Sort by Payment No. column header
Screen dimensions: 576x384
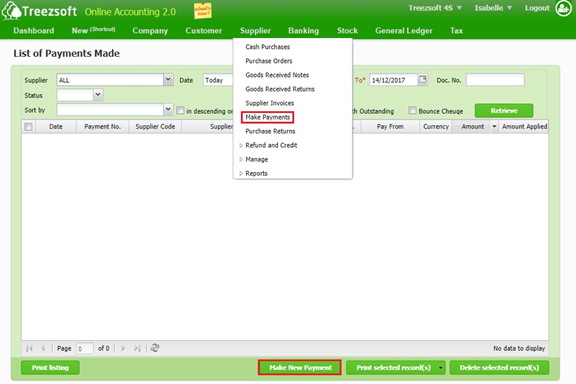pyautogui.click(x=102, y=126)
